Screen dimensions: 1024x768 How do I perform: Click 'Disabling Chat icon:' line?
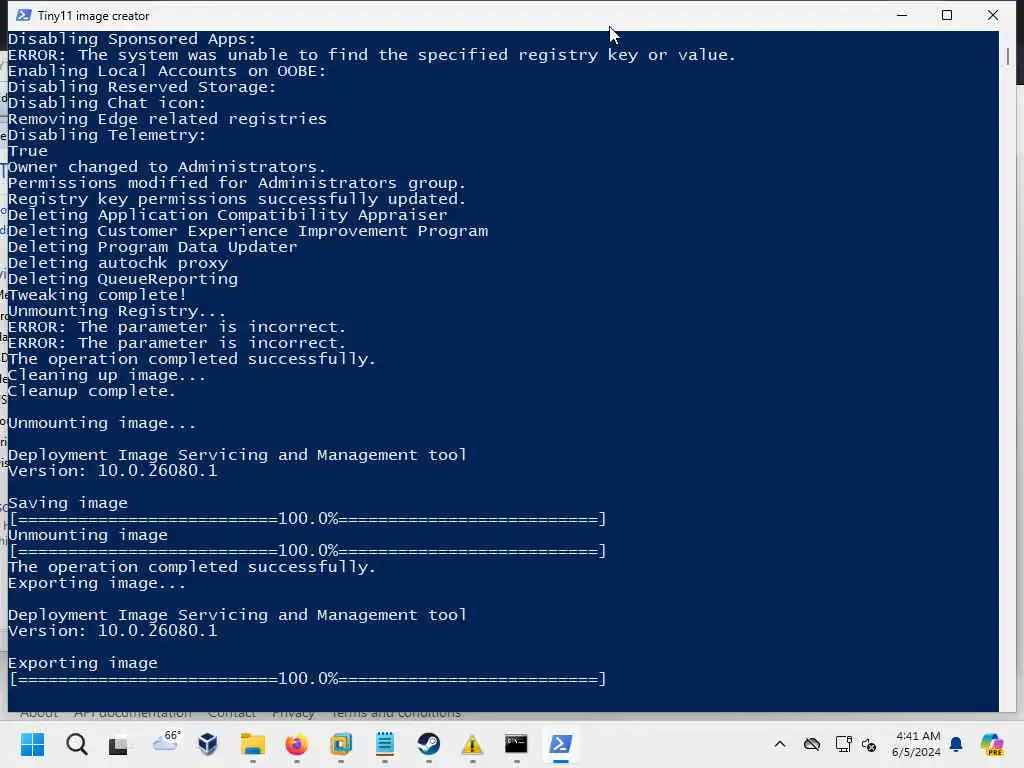pyautogui.click(x=107, y=103)
